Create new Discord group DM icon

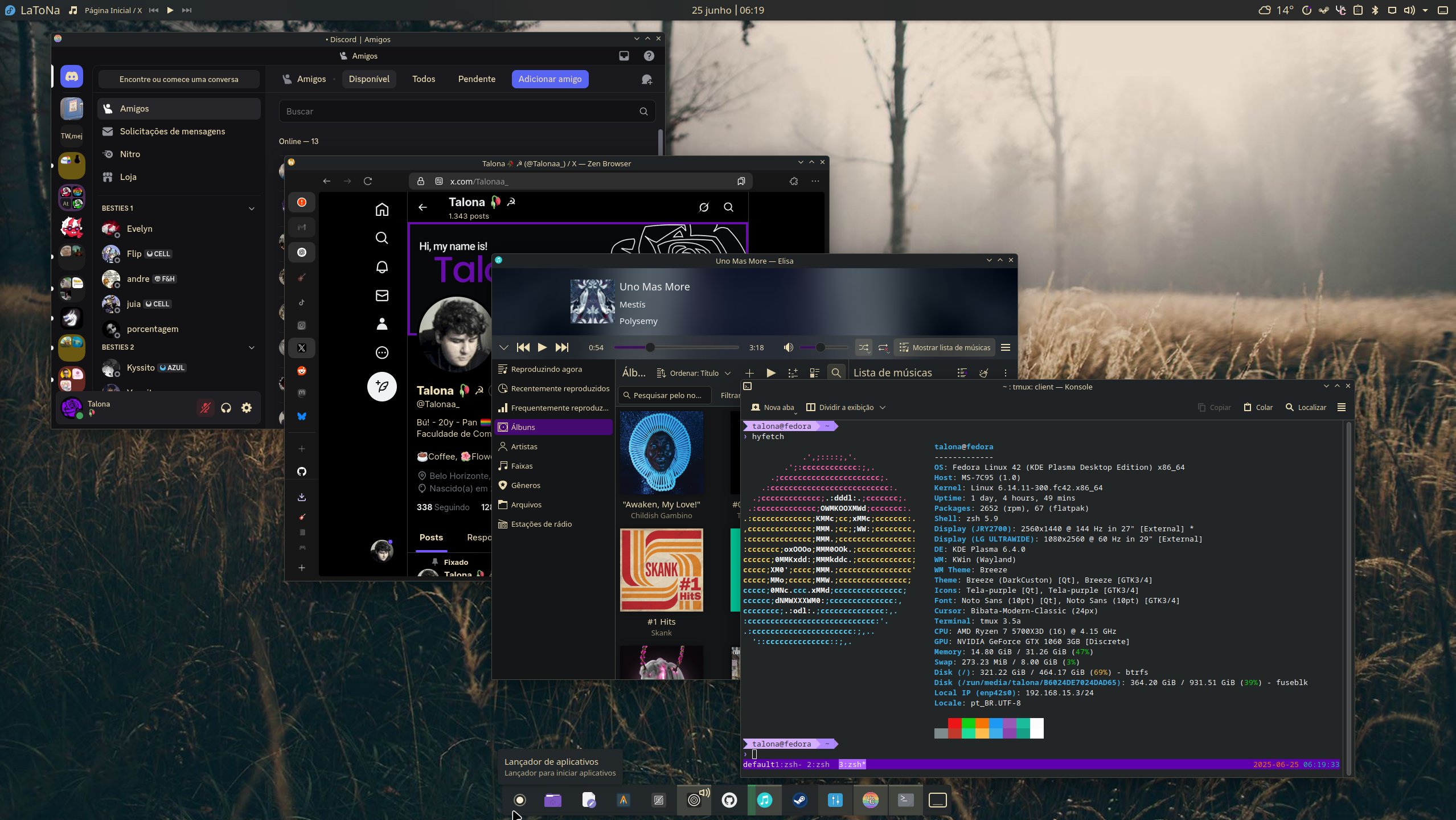pos(646,79)
